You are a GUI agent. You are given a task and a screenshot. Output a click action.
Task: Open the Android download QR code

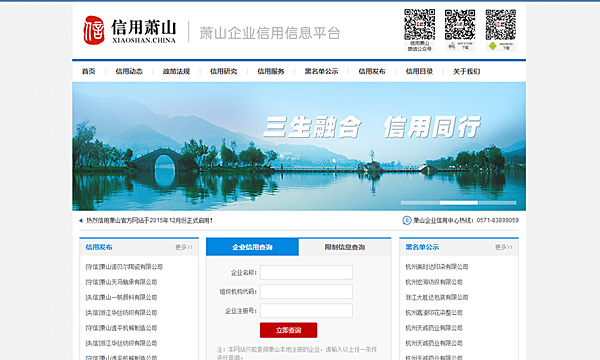click(x=501, y=24)
